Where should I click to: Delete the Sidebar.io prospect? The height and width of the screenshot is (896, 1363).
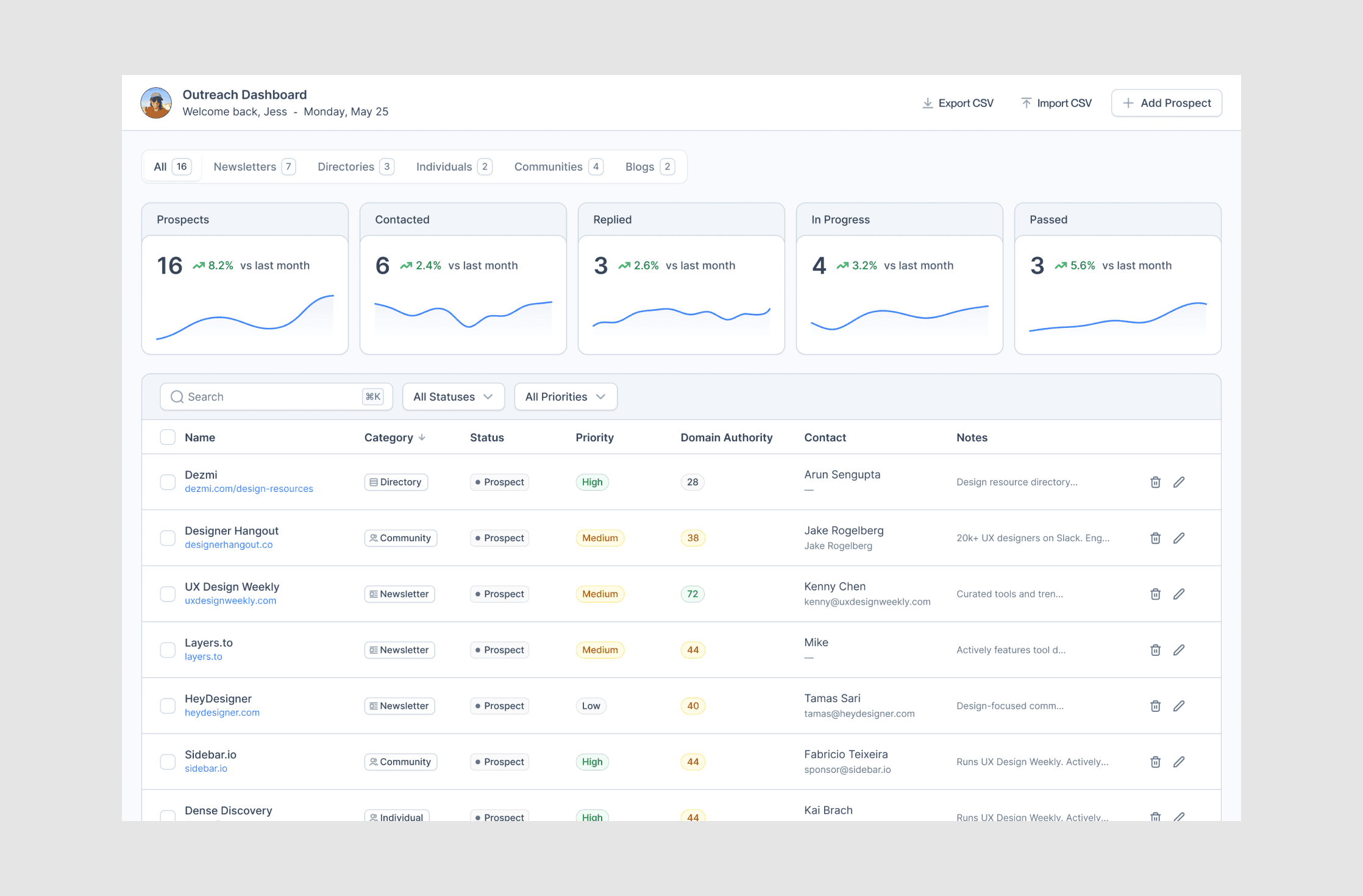(x=1155, y=762)
